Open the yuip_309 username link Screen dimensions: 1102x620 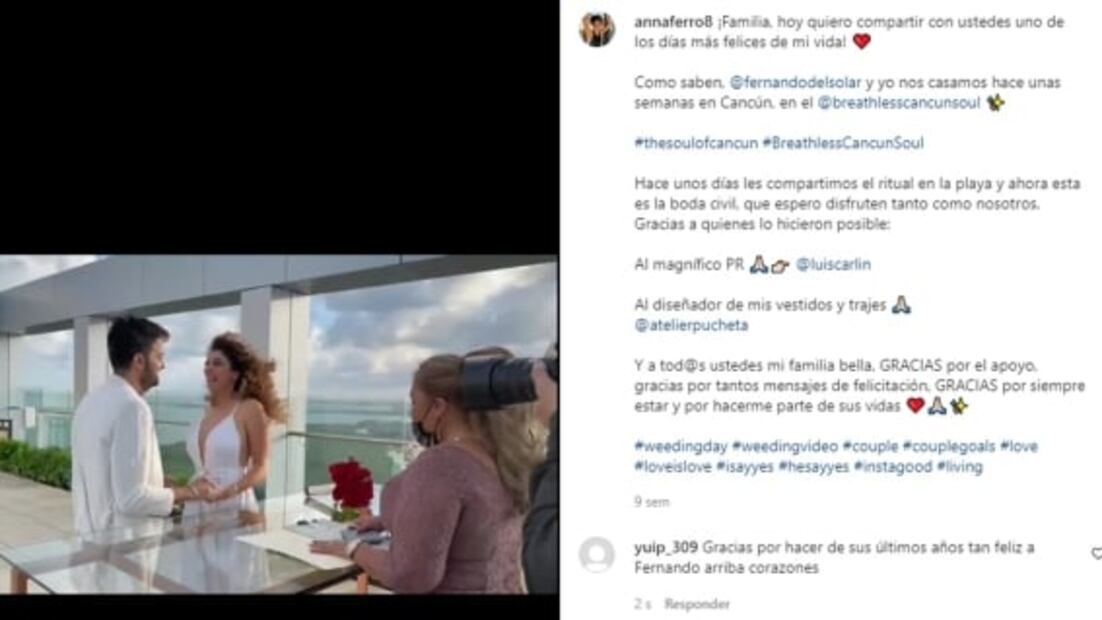(666, 547)
